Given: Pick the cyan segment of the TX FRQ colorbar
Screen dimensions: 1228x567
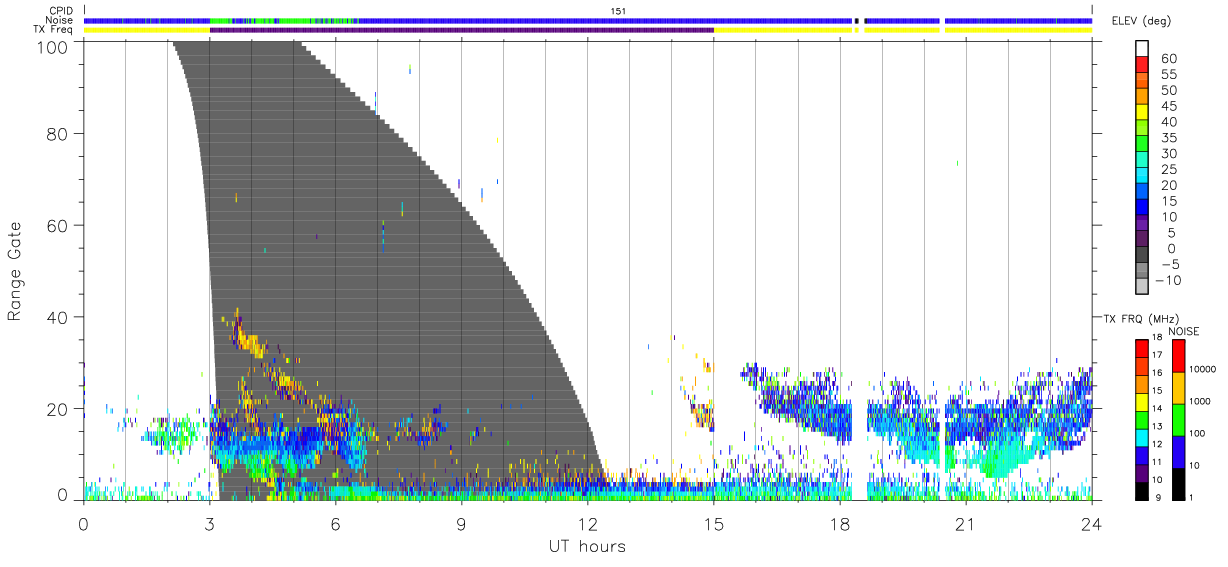Looking at the screenshot, I should point(1140,436).
